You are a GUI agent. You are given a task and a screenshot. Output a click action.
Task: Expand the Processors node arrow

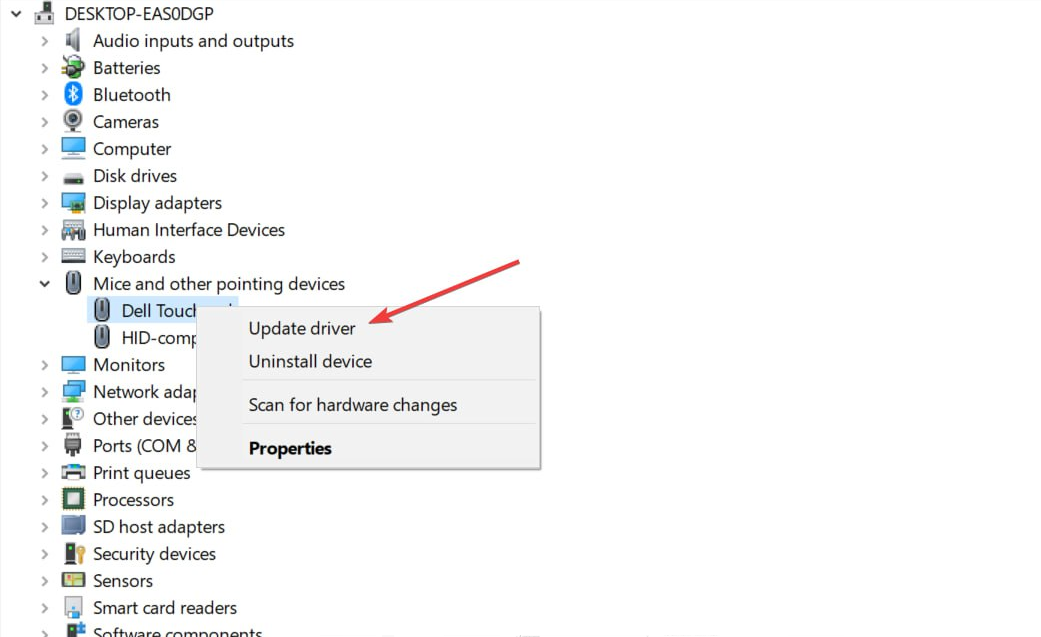44,500
